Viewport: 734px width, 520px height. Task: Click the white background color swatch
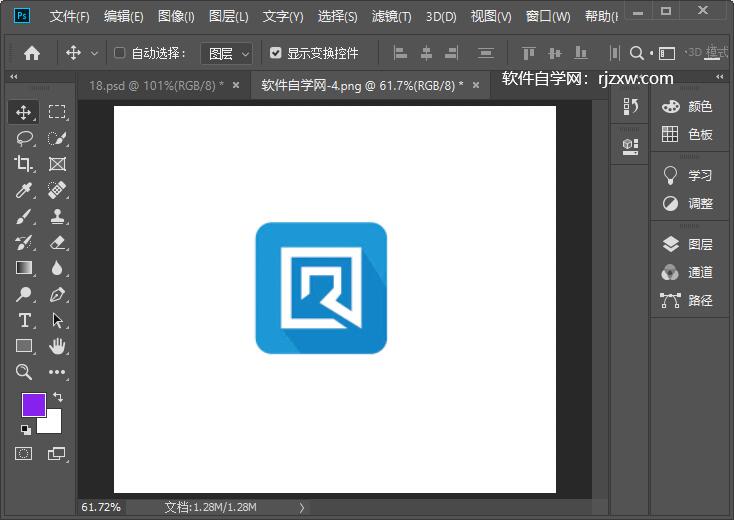click(52, 424)
